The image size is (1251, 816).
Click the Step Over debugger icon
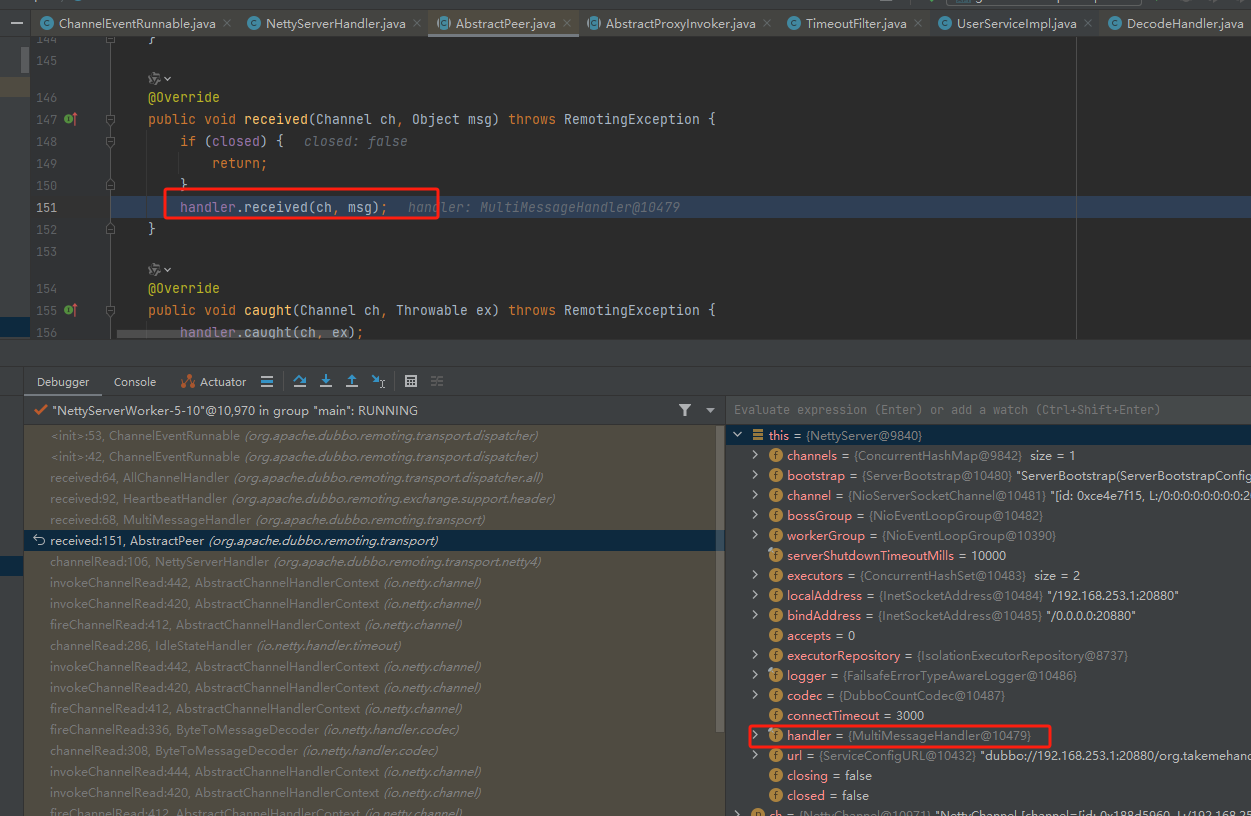[x=300, y=381]
